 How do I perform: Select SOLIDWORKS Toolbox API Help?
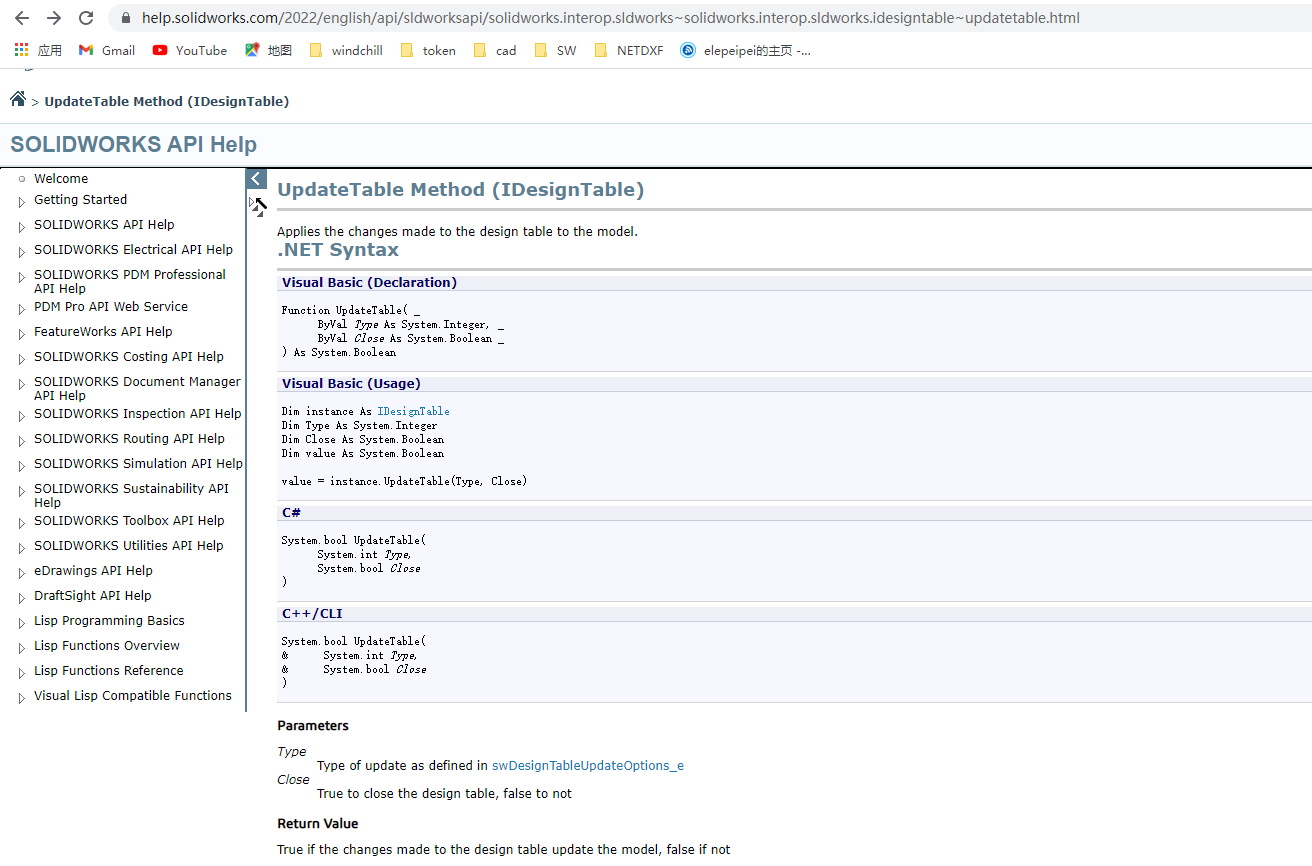tap(129, 520)
